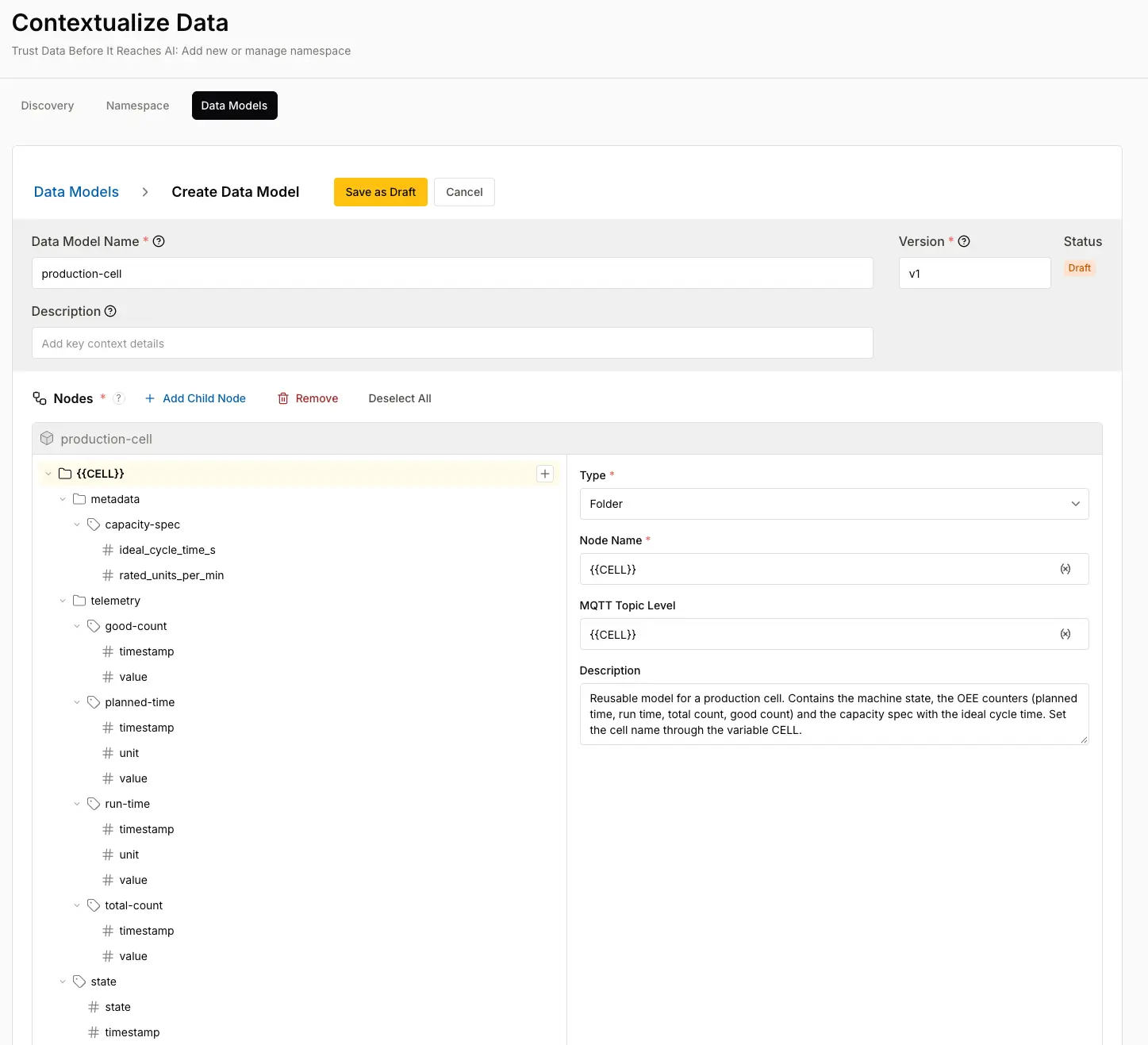Click the node Description text area
Screen dimensions: 1148x1045
coord(834,714)
